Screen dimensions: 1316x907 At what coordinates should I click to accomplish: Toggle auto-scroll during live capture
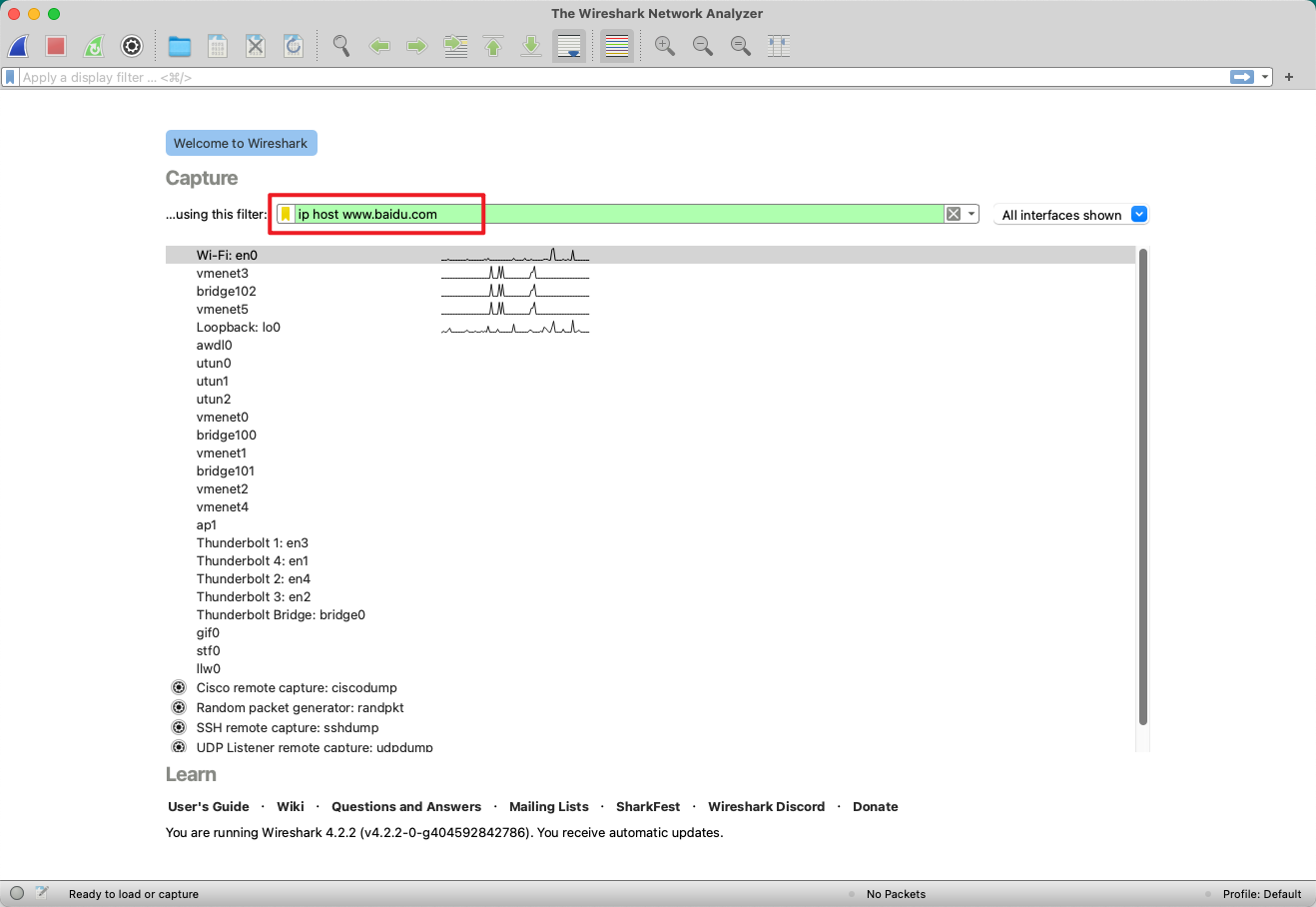(569, 46)
